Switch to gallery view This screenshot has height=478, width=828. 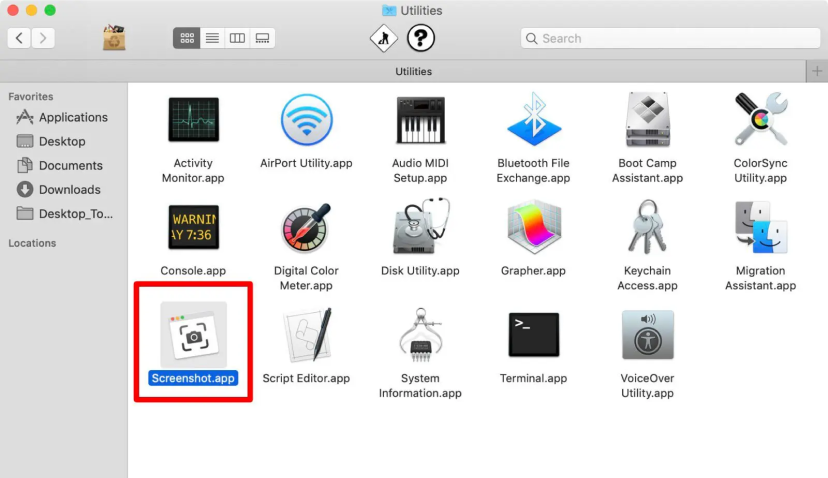point(262,38)
